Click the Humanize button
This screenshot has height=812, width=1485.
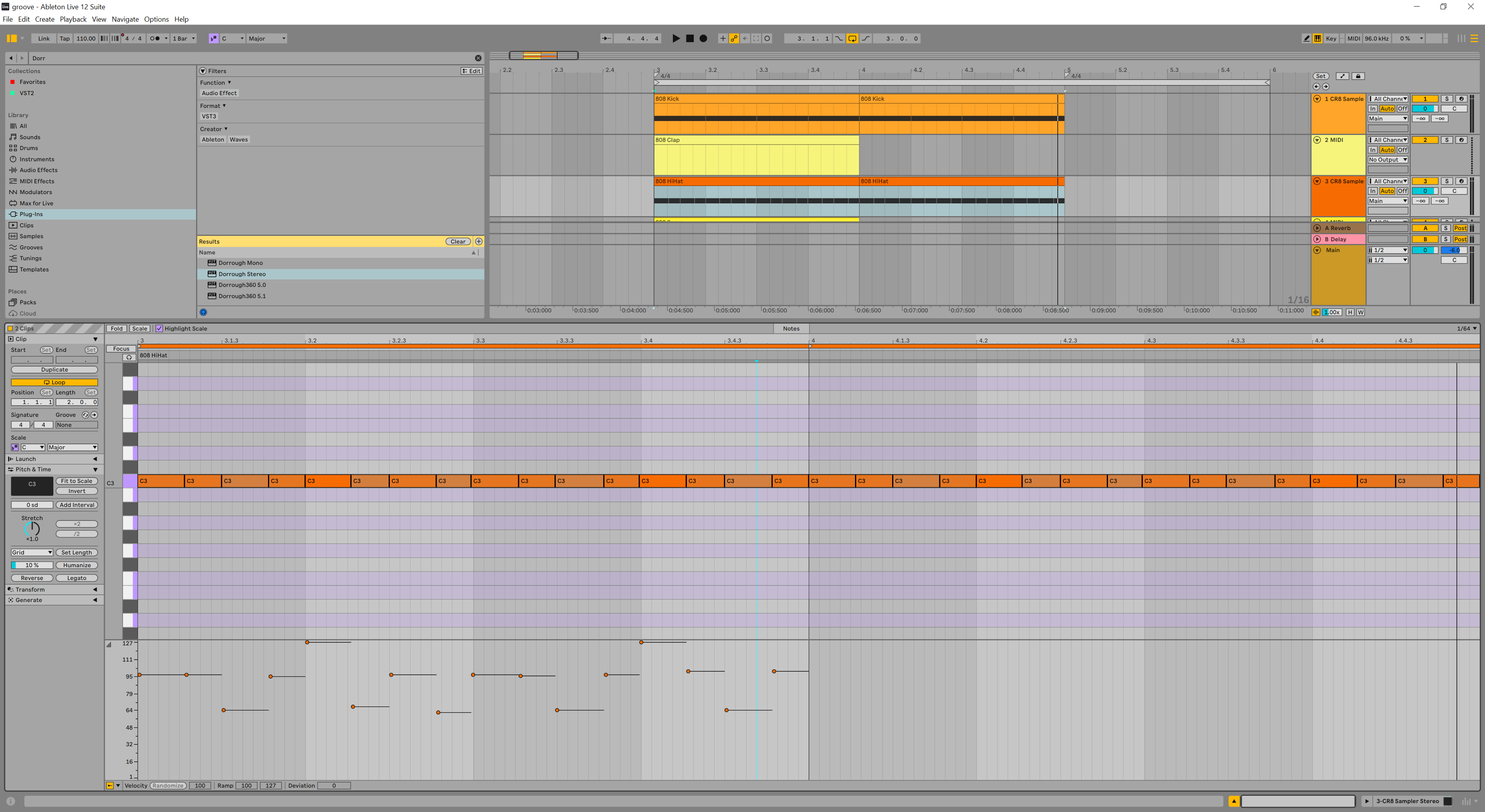pos(77,565)
